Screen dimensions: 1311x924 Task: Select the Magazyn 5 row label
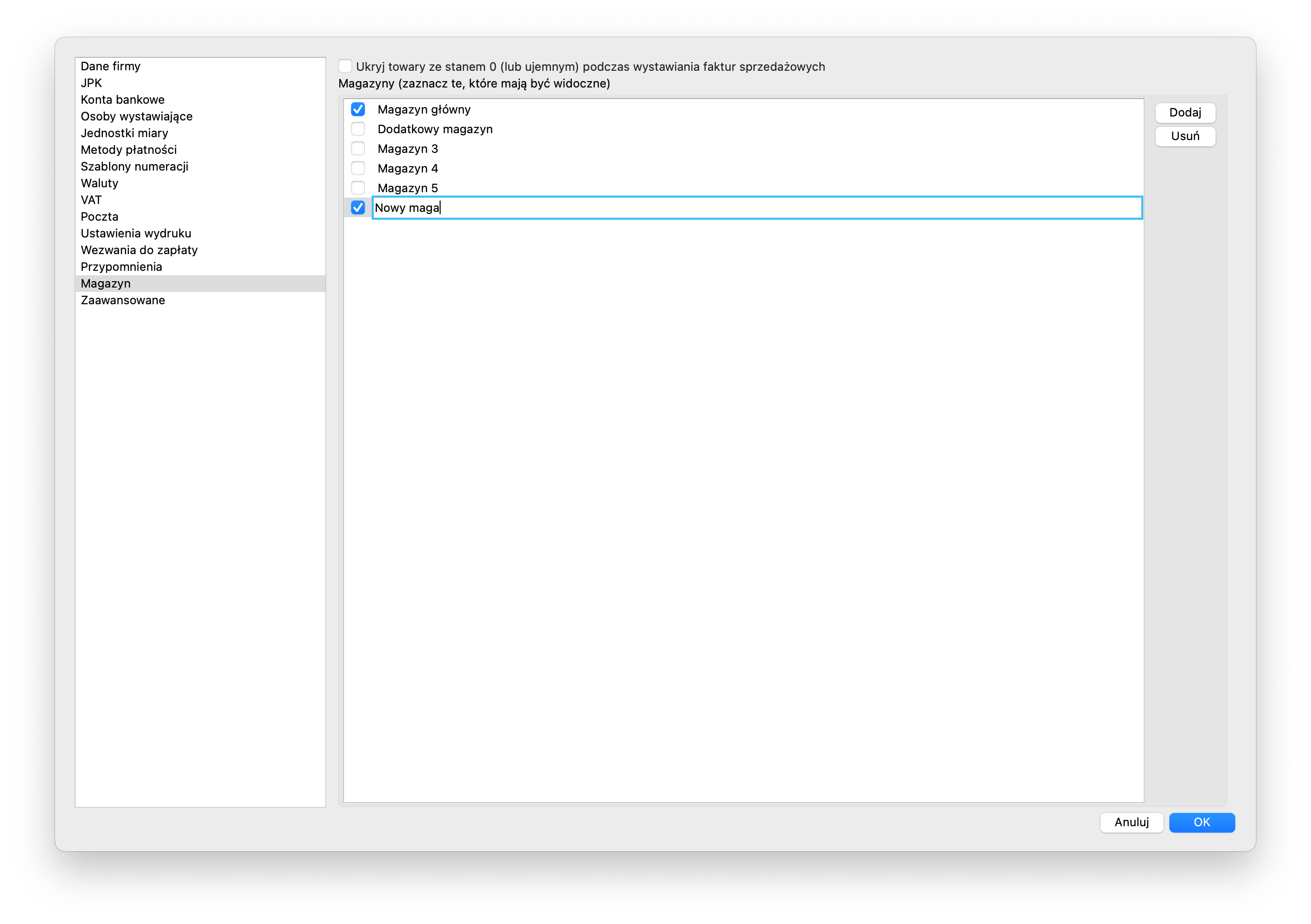[408, 188]
